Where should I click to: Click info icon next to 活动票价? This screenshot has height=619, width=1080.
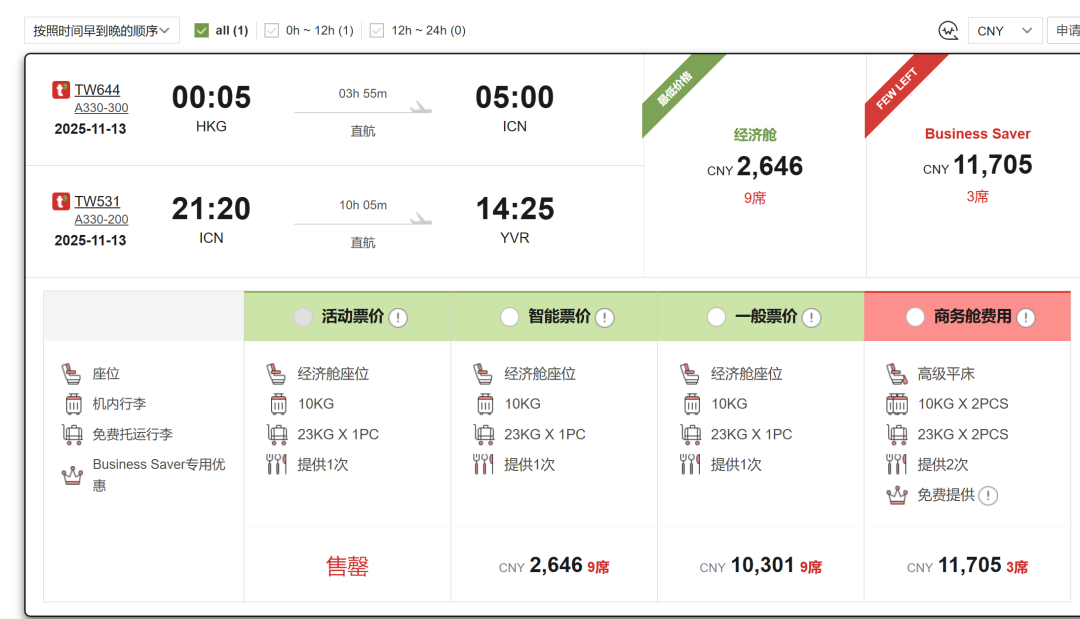(x=398, y=318)
